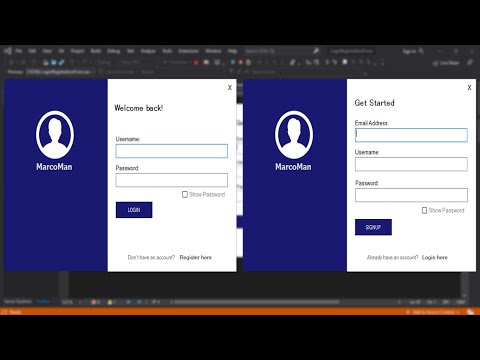The height and width of the screenshot is (360, 480).
Task: Click the editor's horizontal scrollbar at the bottom
Action: click(257, 302)
